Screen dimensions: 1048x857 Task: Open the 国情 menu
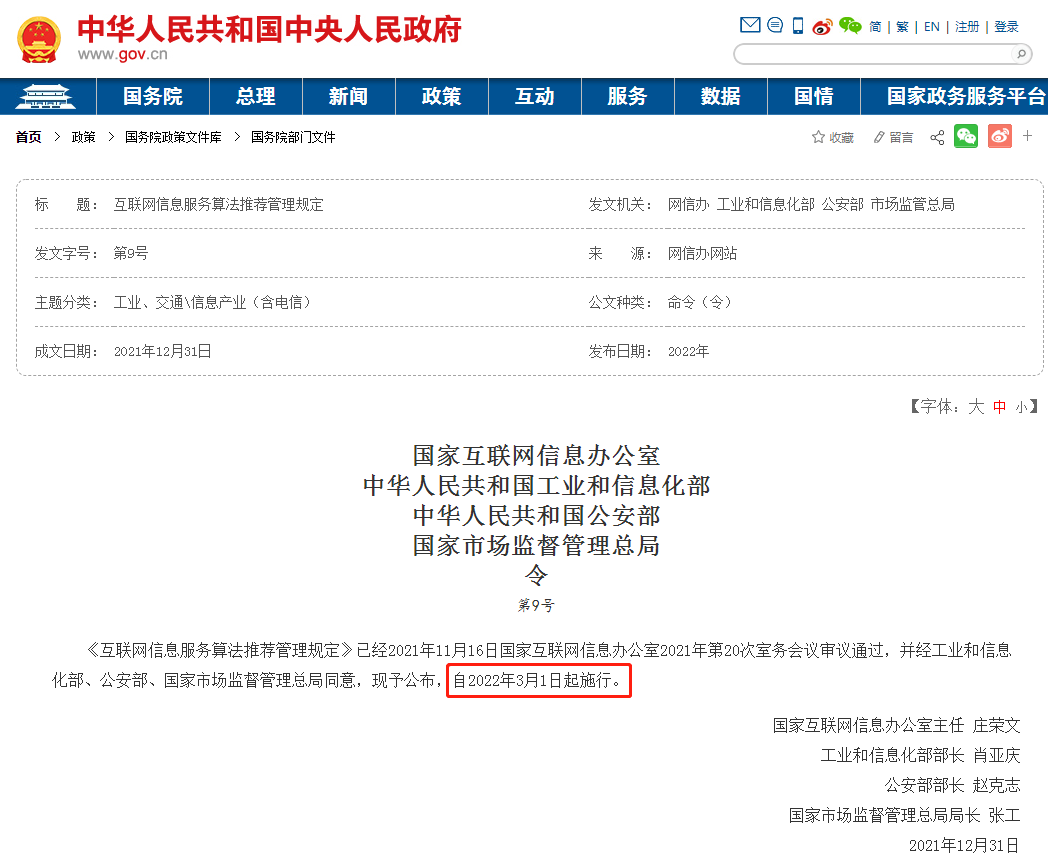813,96
